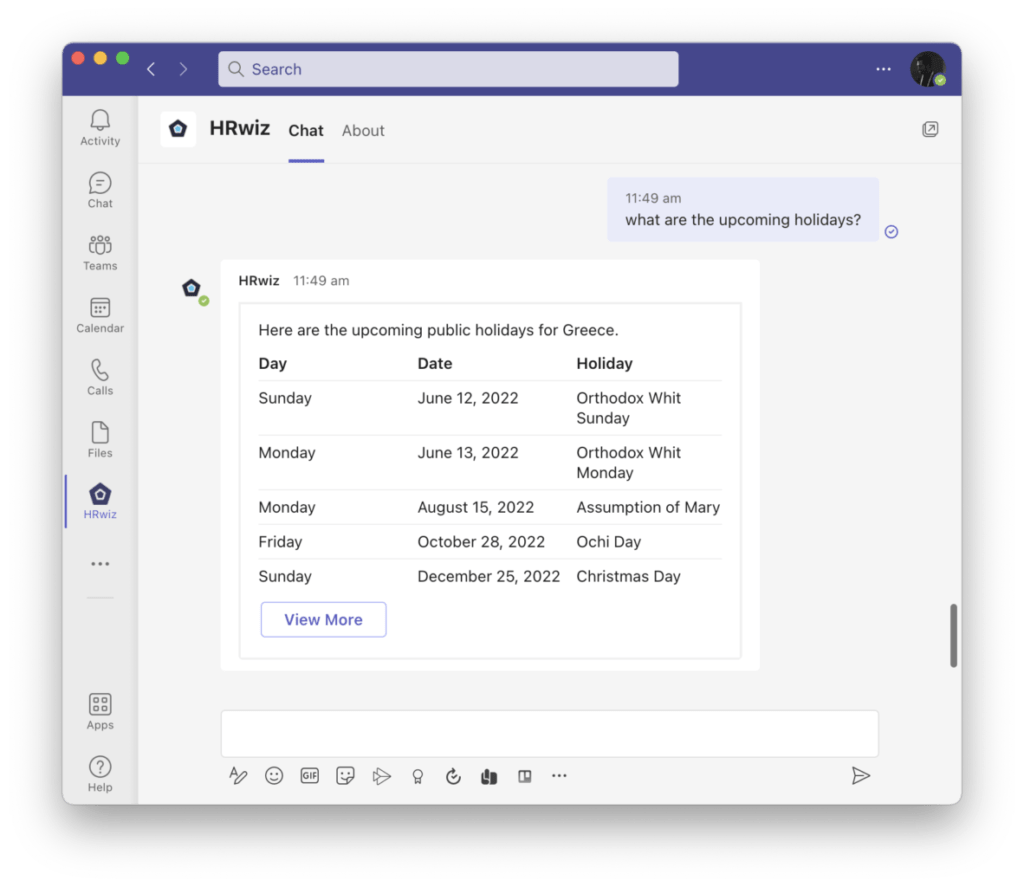Click in the Search box
Image resolution: width=1024 pixels, height=887 pixels.
[448, 69]
